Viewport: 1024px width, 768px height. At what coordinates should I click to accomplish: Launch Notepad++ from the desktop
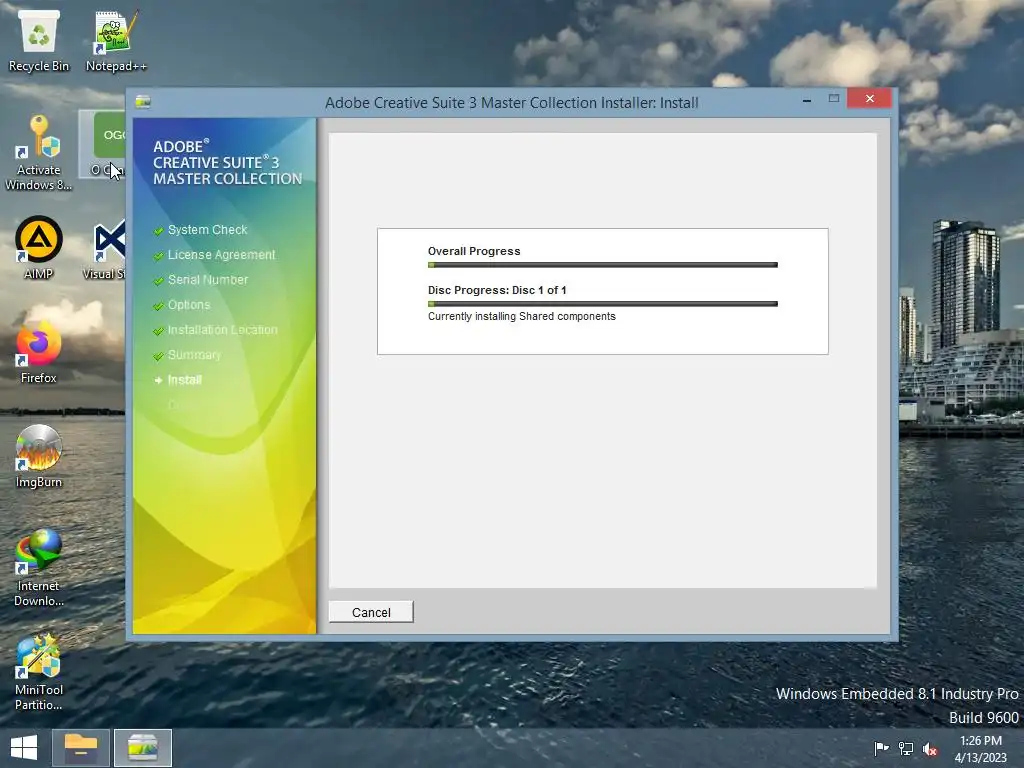[x=116, y=40]
